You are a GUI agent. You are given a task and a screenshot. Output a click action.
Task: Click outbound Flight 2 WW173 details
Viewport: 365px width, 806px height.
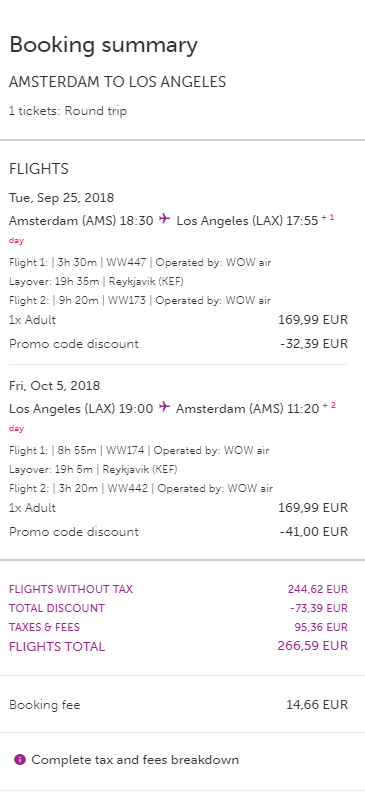pos(140,301)
